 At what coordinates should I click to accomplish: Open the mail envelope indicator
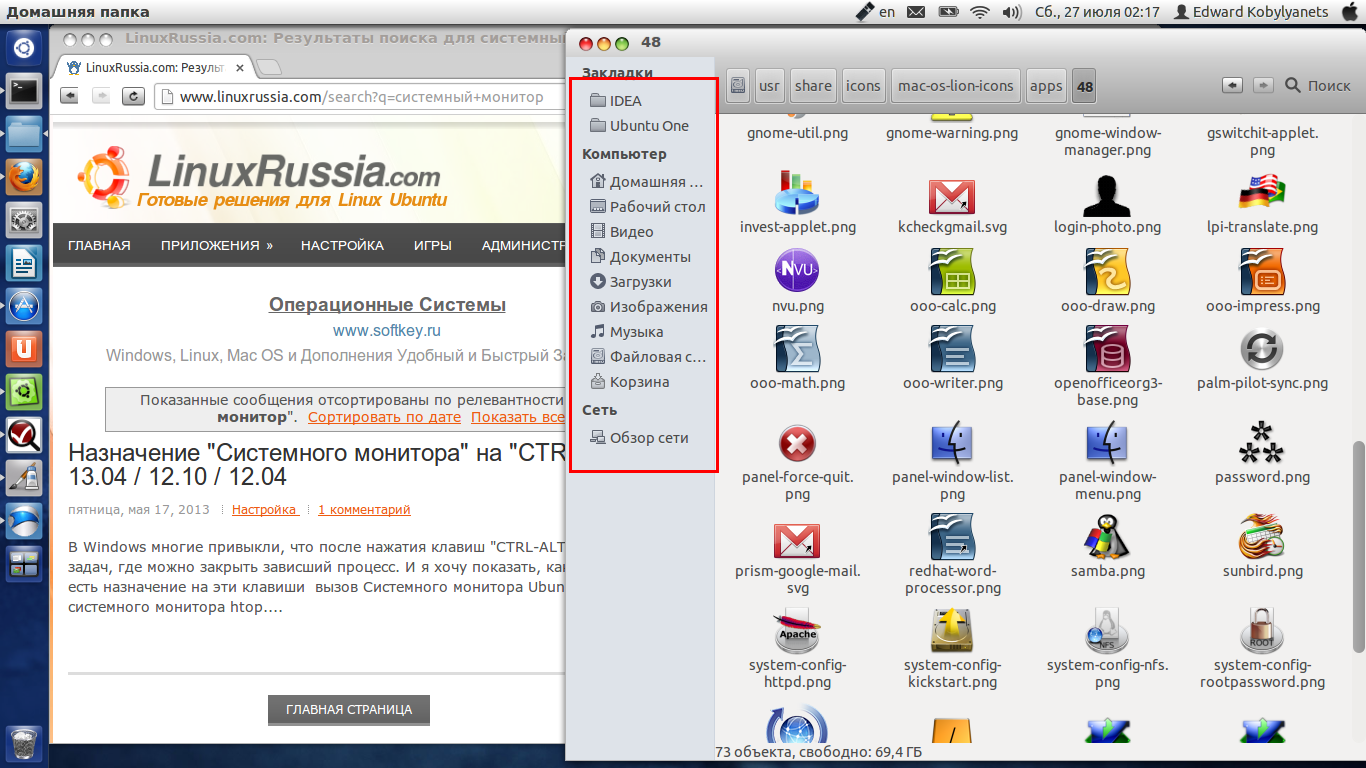[x=916, y=12]
